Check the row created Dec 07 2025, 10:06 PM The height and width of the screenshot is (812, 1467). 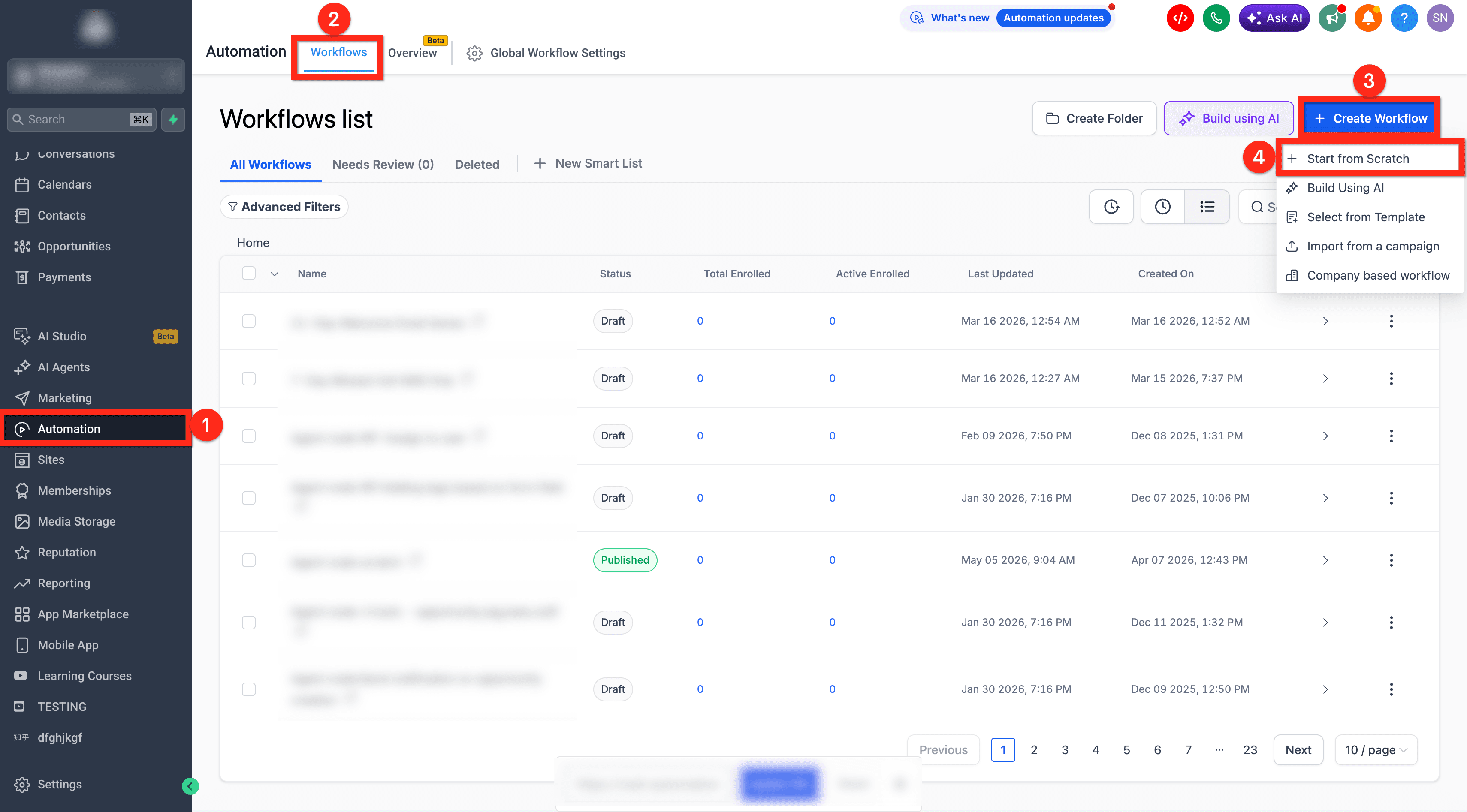pos(249,498)
